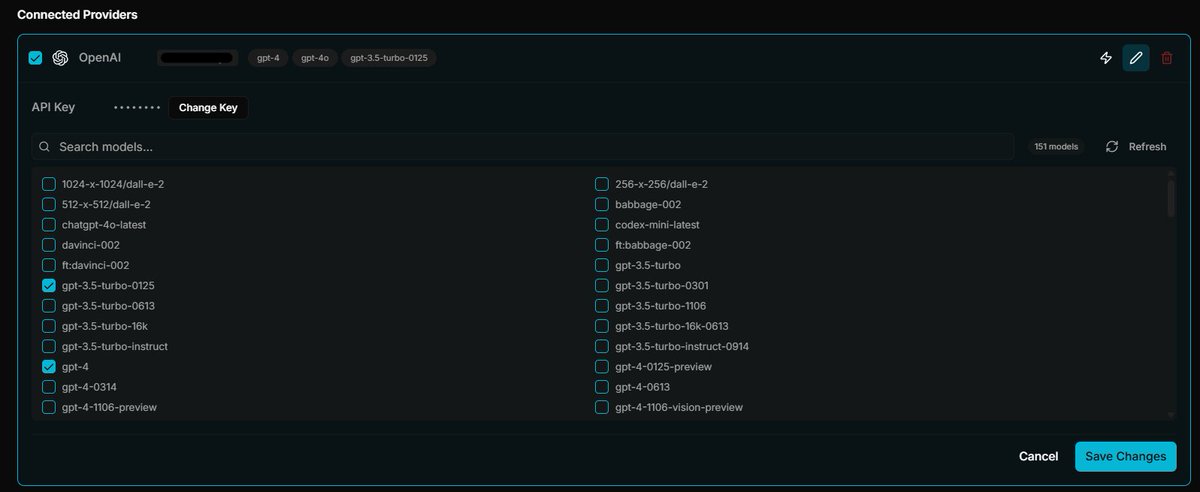The image size is (1200, 492).
Task: Check the gpt-3.5-turbo-16k-0613 model checkbox
Action: coord(602,326)
